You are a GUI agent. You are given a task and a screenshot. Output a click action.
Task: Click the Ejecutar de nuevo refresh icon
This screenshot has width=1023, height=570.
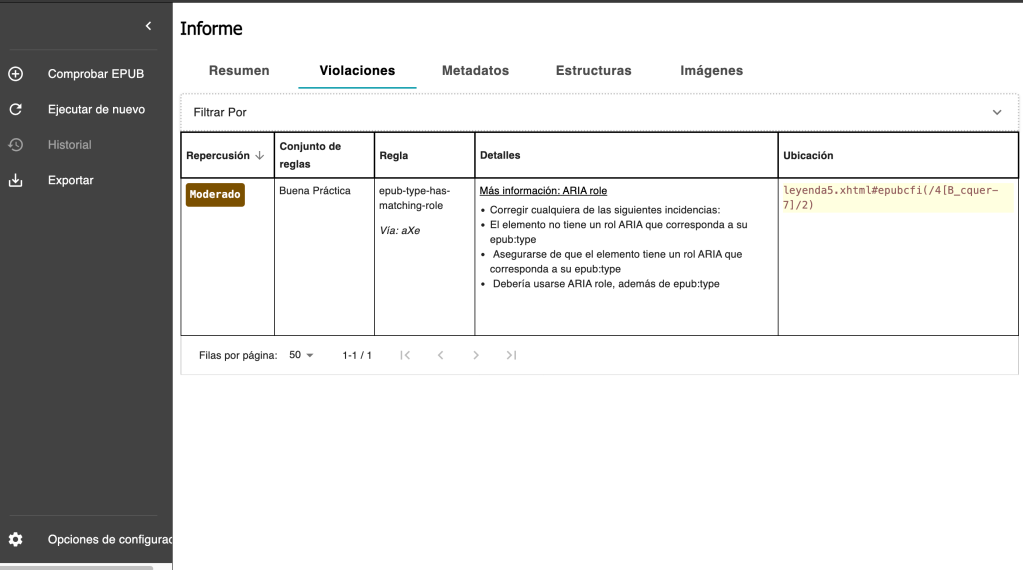pyautogui.click(x=16, y=109)
